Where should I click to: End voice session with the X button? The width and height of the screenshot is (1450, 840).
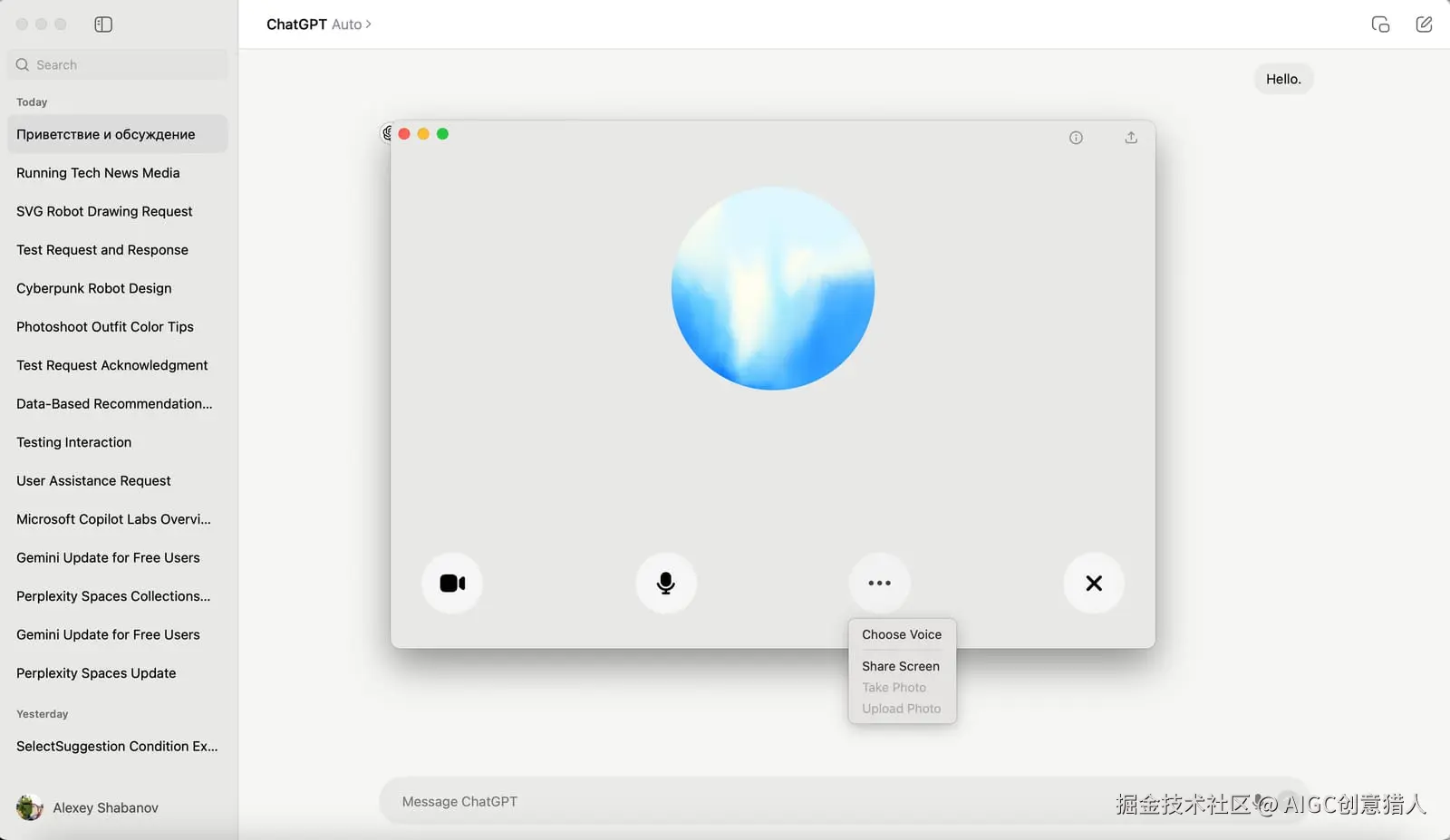click(1094, 584)
